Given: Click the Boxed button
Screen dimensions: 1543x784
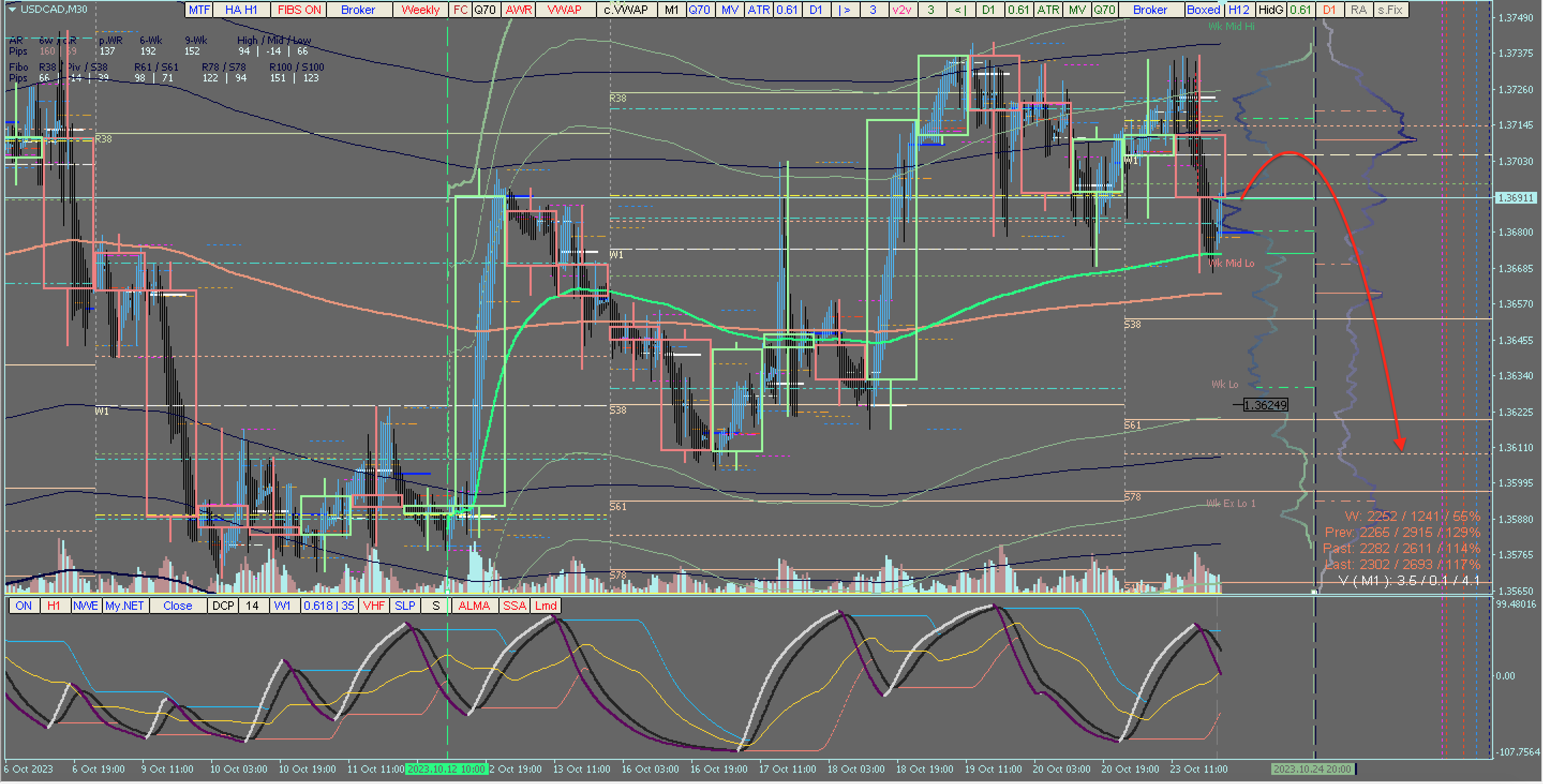Looking at the screenshot, I should (1203, 10).
